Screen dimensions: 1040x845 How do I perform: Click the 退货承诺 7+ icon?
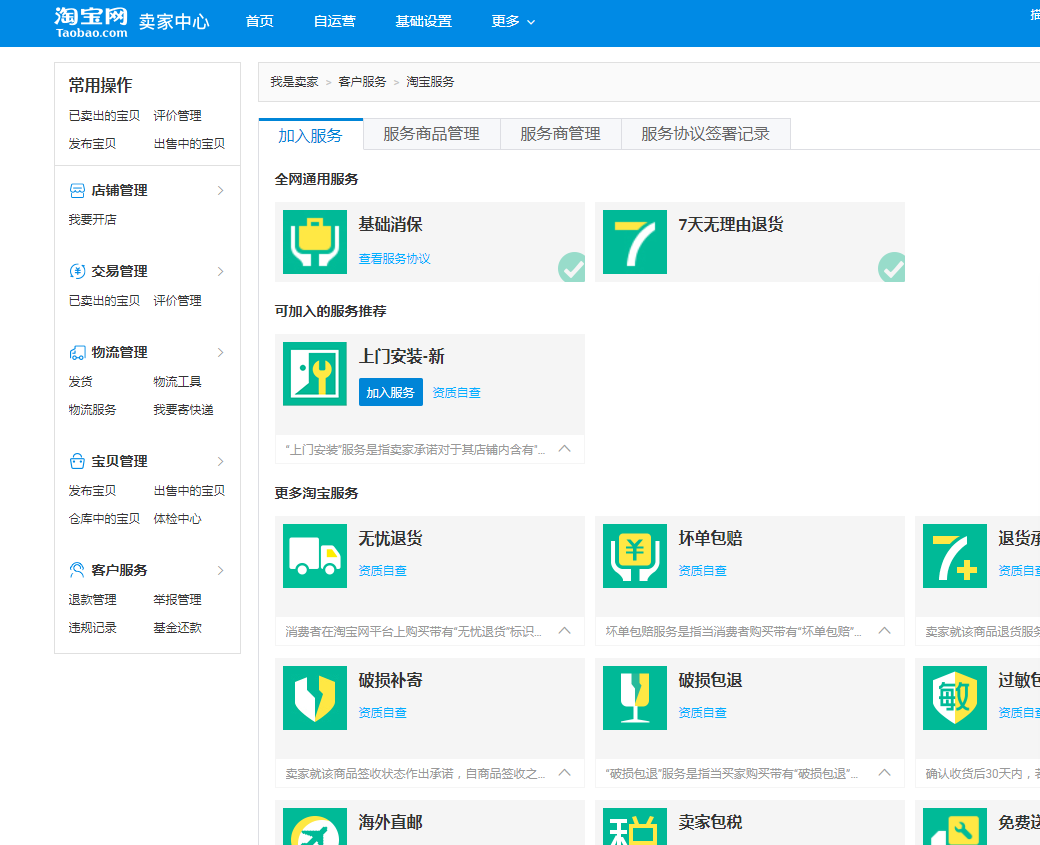[x=954, y=556]
